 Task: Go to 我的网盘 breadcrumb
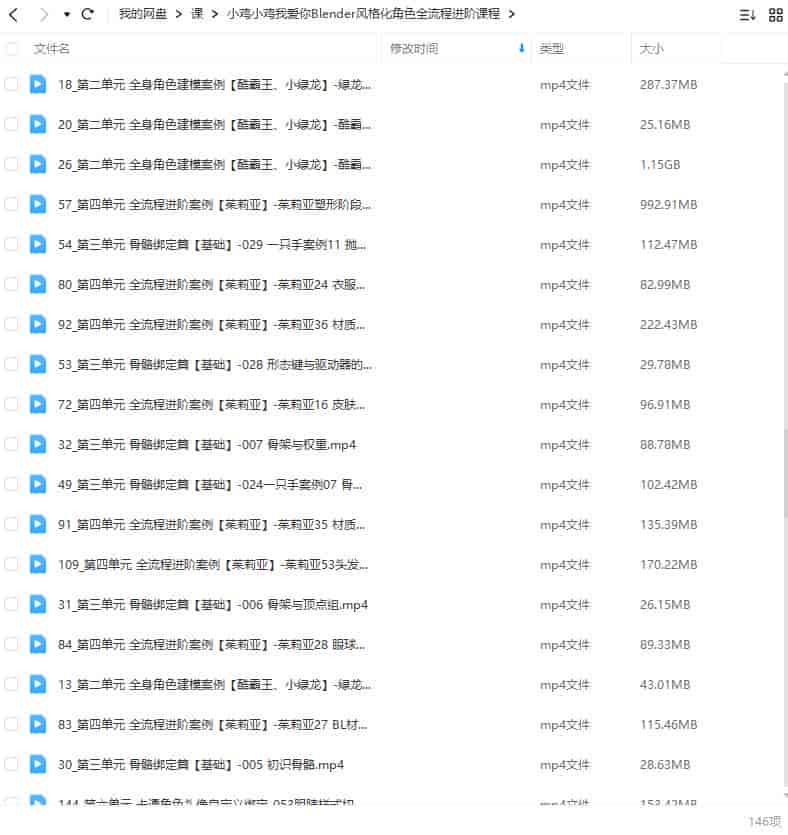[143, 15]
